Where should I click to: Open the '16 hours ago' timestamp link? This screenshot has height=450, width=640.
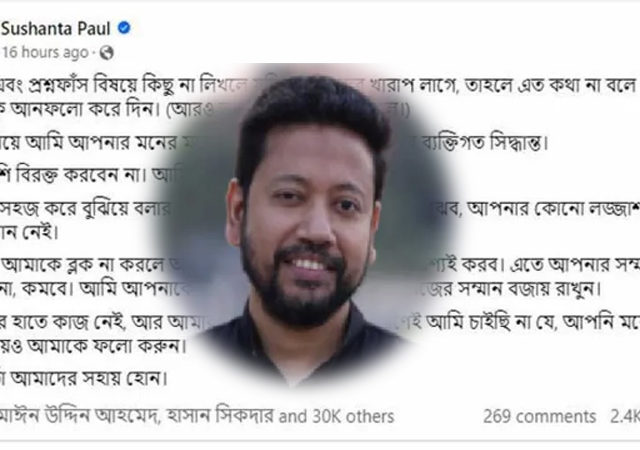tap(45, 53)
